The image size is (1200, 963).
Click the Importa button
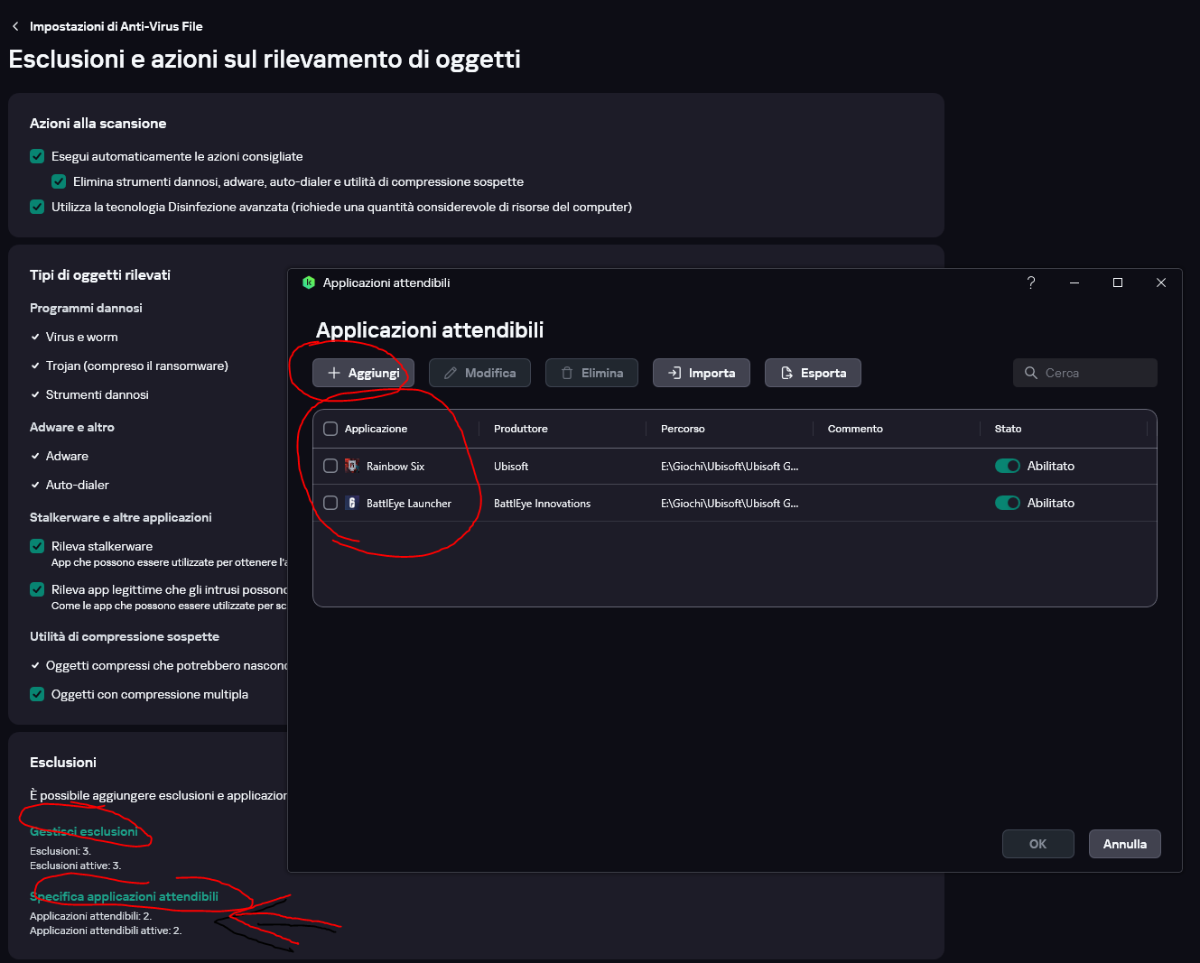701,373
